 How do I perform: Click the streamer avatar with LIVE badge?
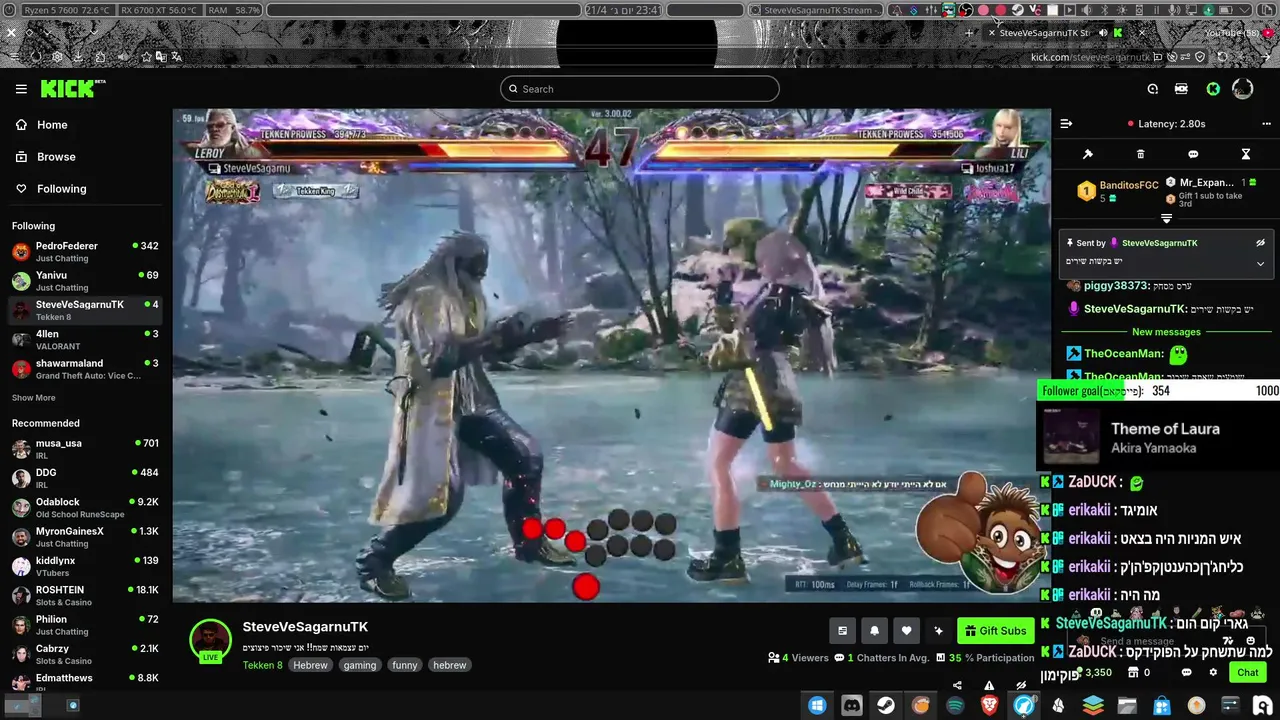point(210,641)
